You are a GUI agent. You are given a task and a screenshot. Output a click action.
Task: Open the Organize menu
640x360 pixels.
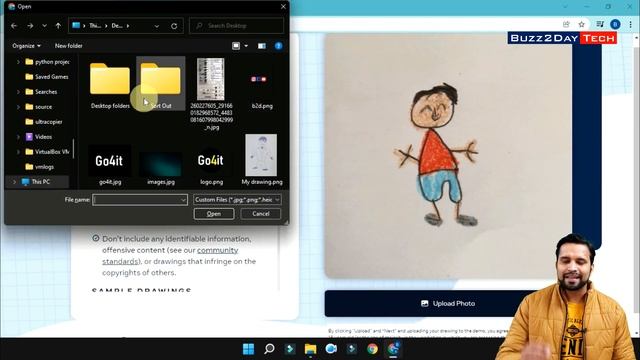click(x=27, y=46)
